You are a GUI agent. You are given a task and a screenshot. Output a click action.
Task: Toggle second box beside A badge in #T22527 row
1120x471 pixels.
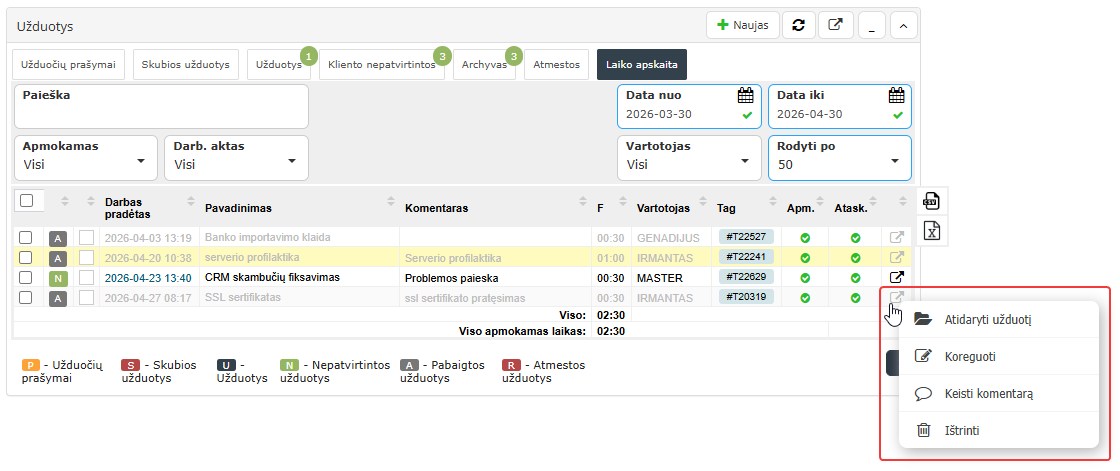pyautogui.click(x=86, y=238)
